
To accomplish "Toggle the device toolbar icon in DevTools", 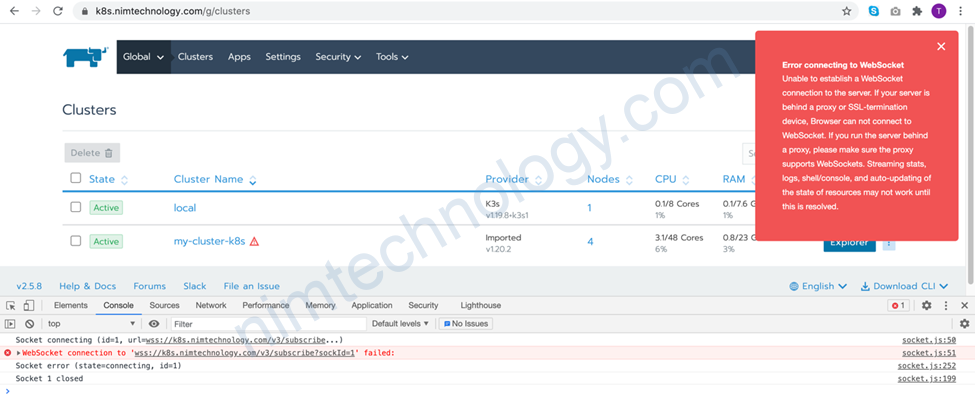I will click(29, 306).
